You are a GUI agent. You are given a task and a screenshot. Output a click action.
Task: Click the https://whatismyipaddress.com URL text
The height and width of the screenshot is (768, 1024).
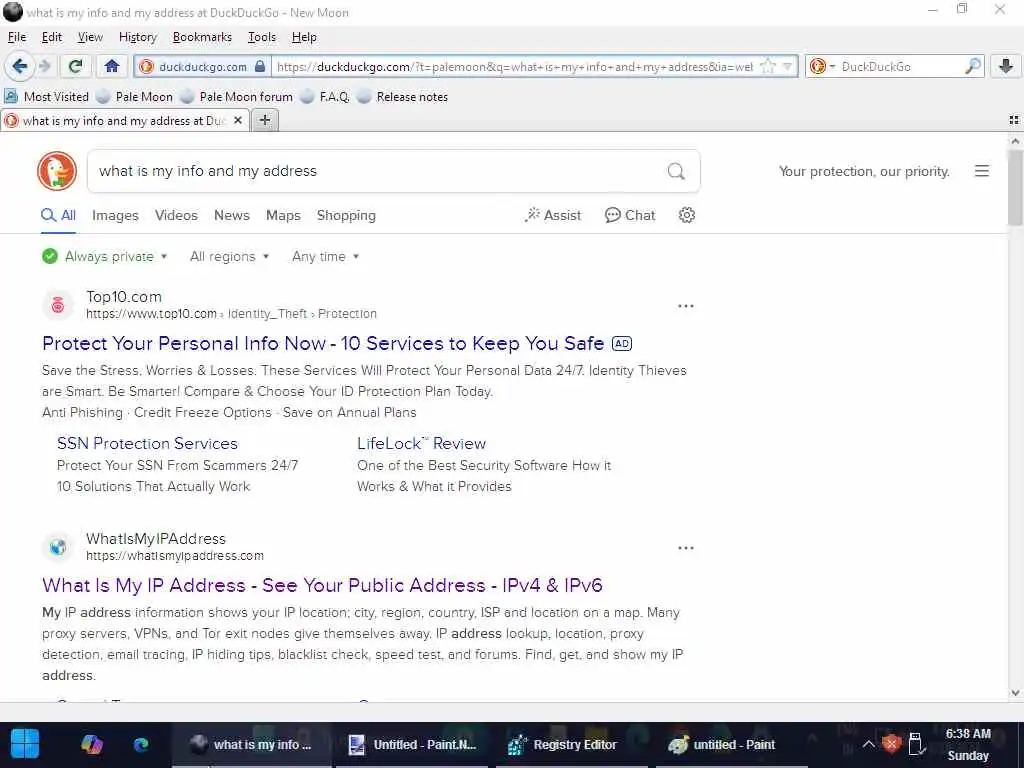(175, 556)
